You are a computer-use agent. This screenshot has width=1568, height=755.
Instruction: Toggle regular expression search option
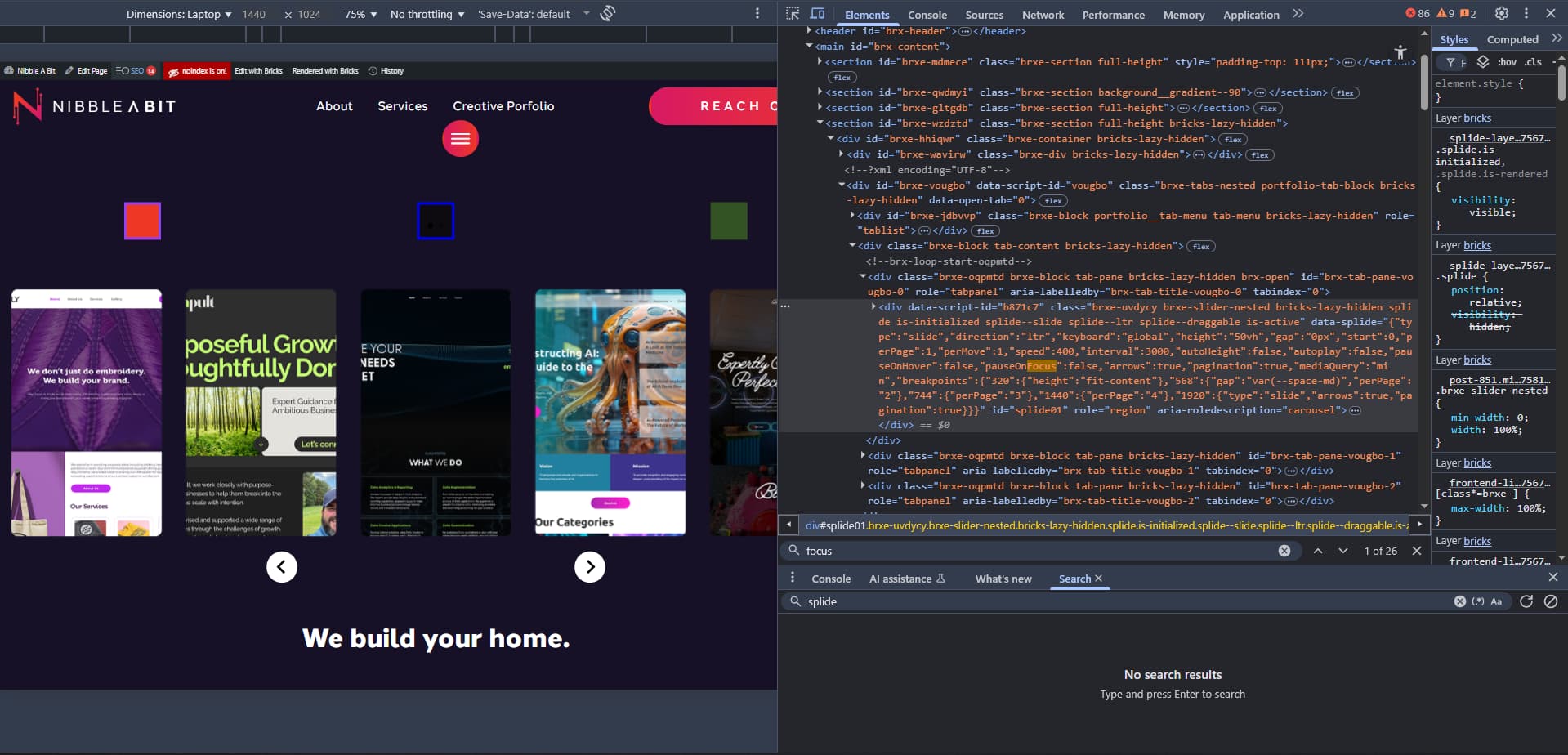pyautogui.click(x=1477, y=601)
